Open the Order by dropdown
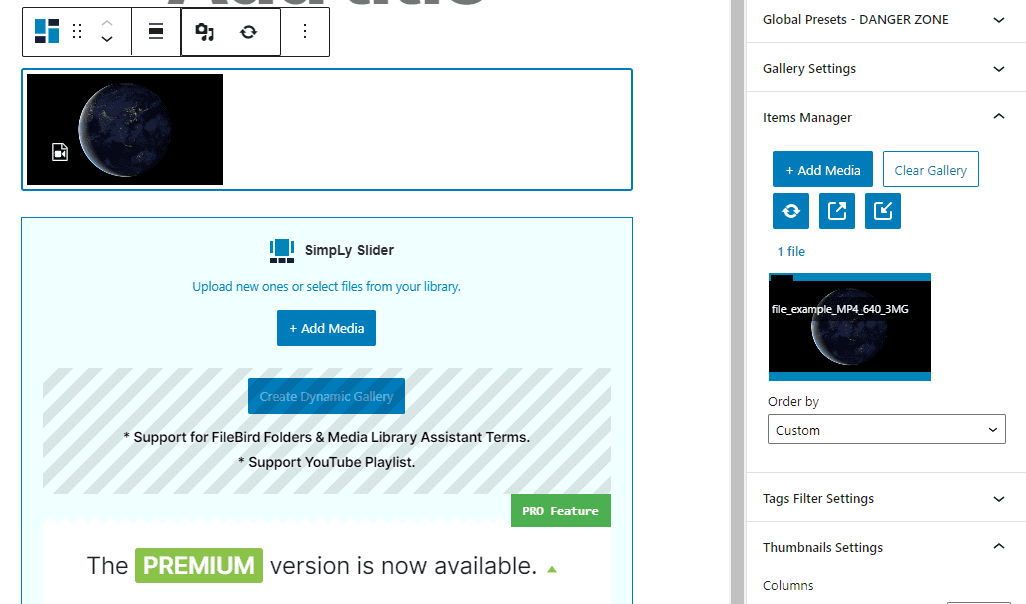This screenshot has height=604, width=1026. [886, 429]
